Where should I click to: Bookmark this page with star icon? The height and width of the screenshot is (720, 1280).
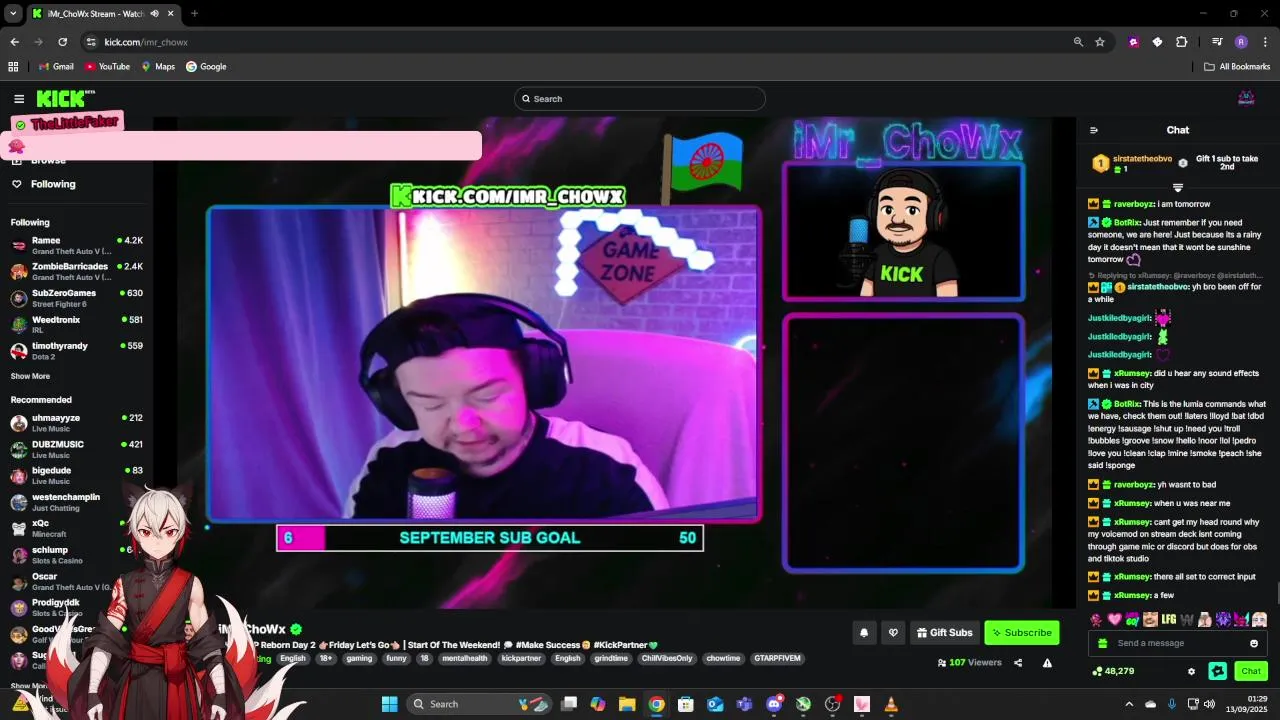(1100, 42)
